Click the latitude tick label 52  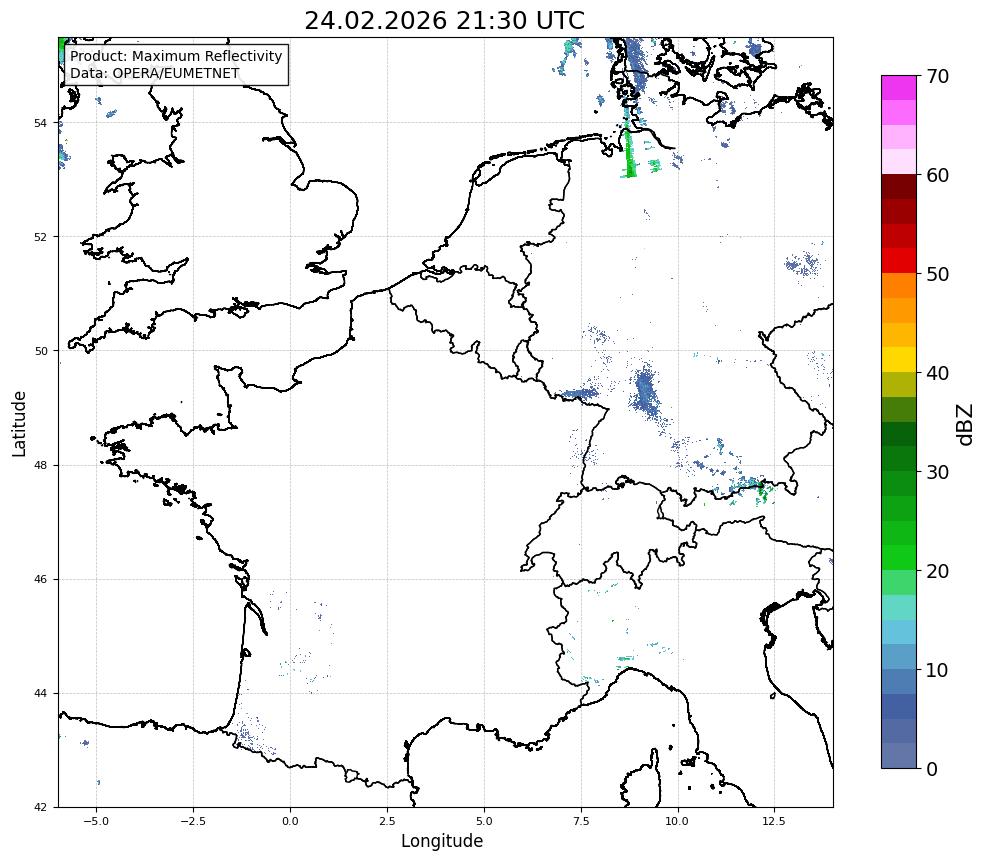click(x=40, y=237)
